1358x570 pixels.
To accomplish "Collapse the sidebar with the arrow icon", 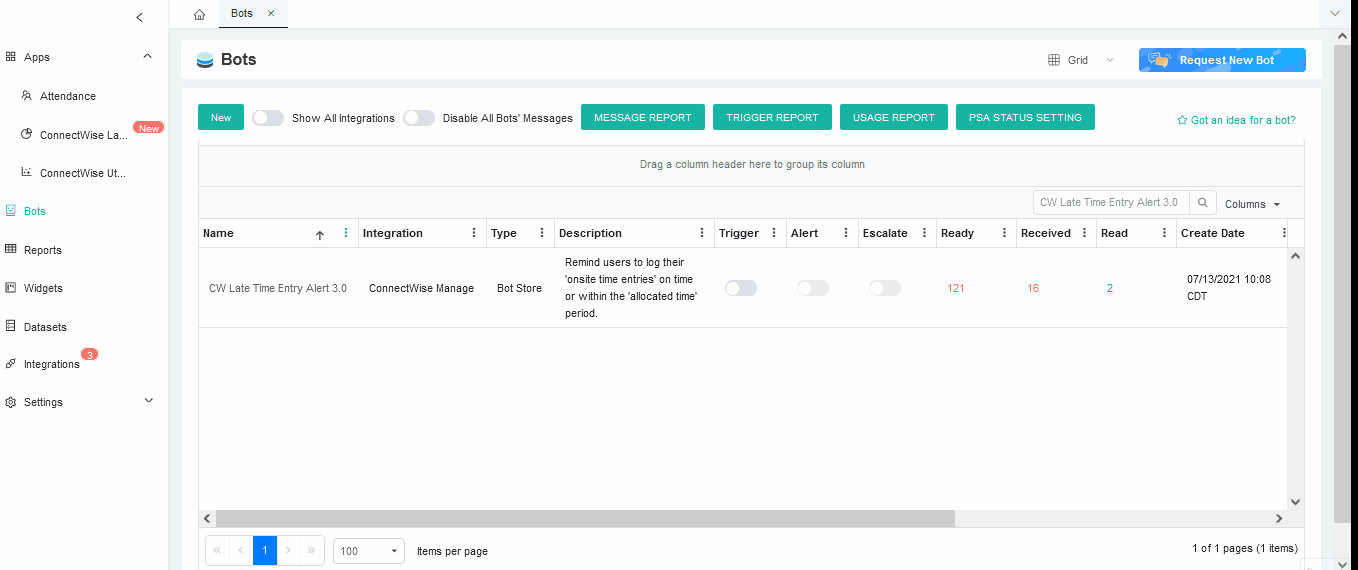I will coord(139,17).
